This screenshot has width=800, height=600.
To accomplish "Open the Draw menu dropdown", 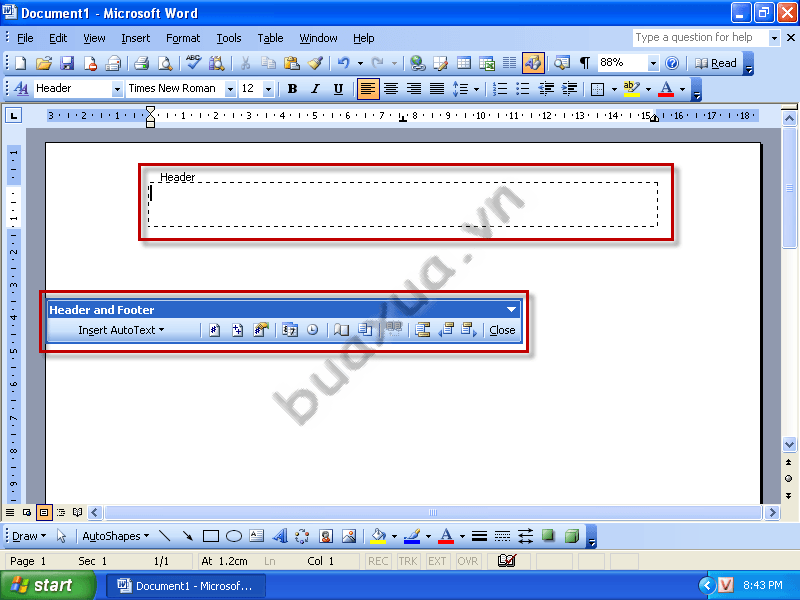I will click(x=29, y=536).
